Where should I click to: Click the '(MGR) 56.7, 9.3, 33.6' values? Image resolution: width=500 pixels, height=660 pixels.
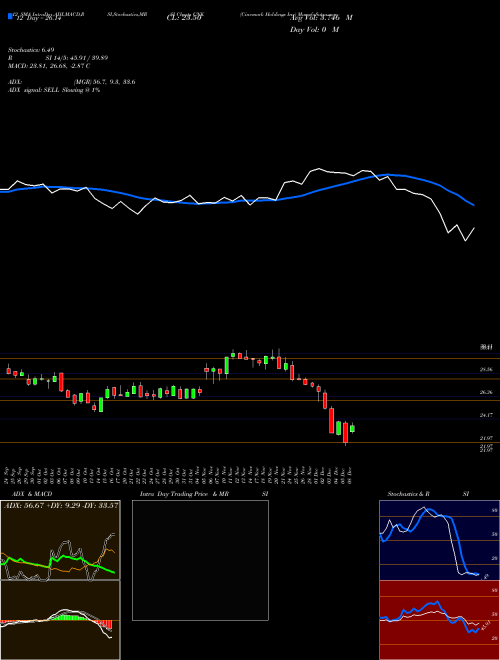[x=104, y=82]
